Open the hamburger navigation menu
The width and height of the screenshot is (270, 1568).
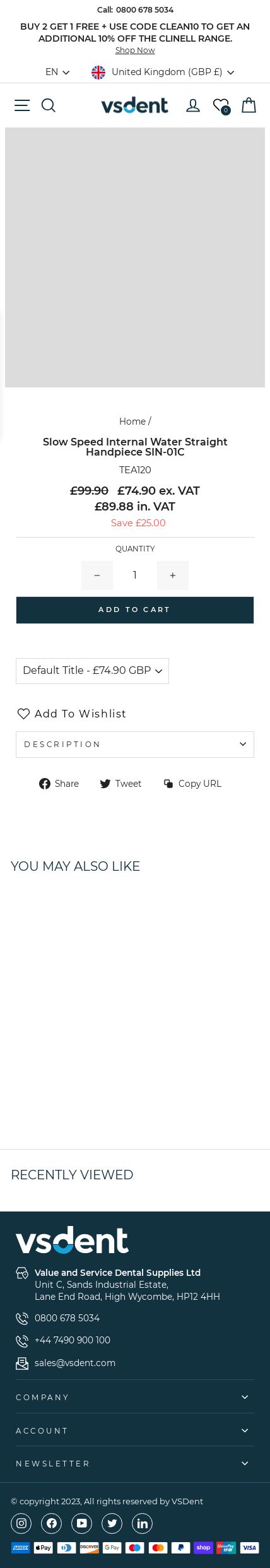pos(22,105)
